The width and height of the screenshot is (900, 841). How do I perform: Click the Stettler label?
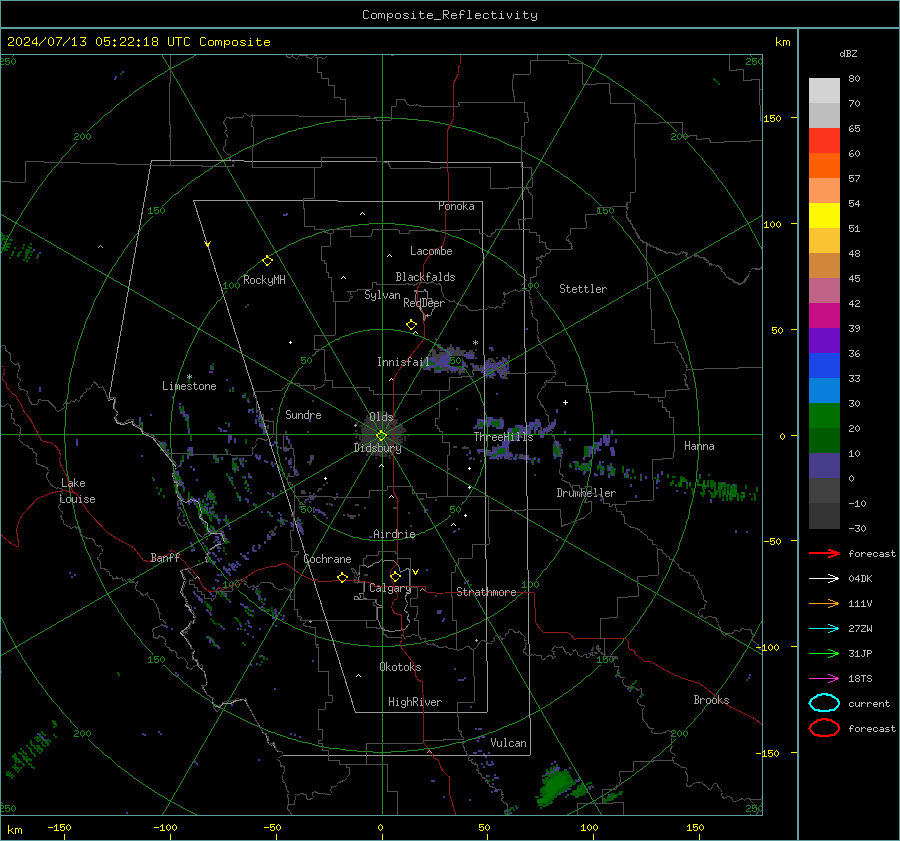point(583,289)
